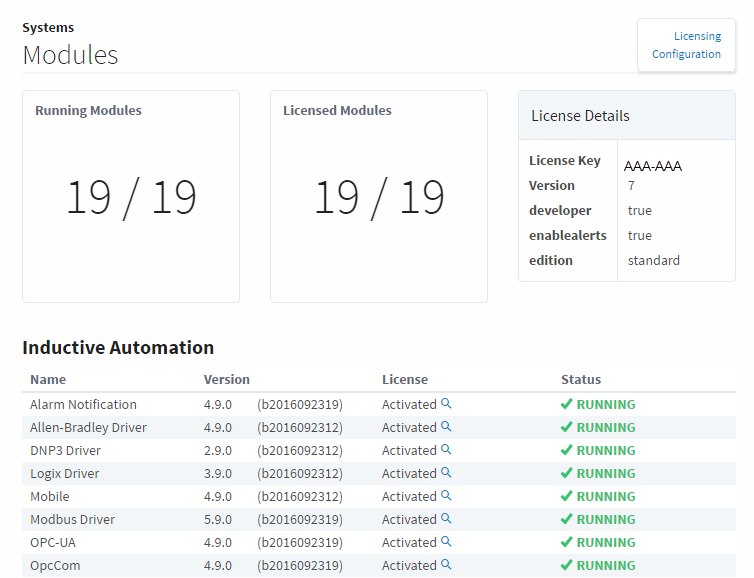The height and width of the screenshot is (578, 754).
Task: Click the Name column header
Action: (x=48, y=380)
